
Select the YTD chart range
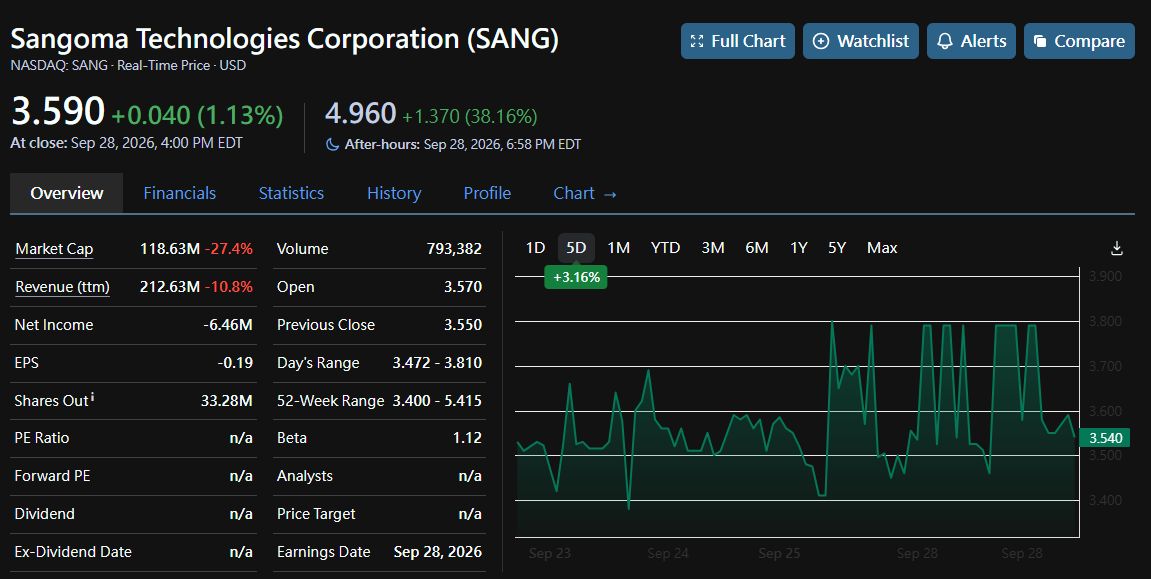666,248
